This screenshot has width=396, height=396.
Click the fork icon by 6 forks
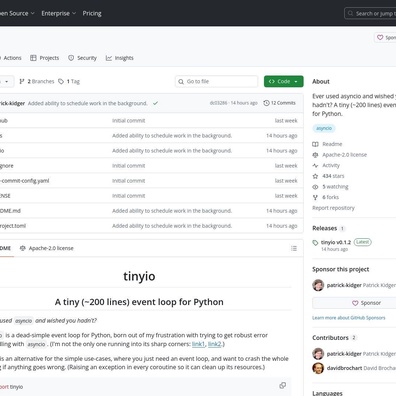coord(315,197)
